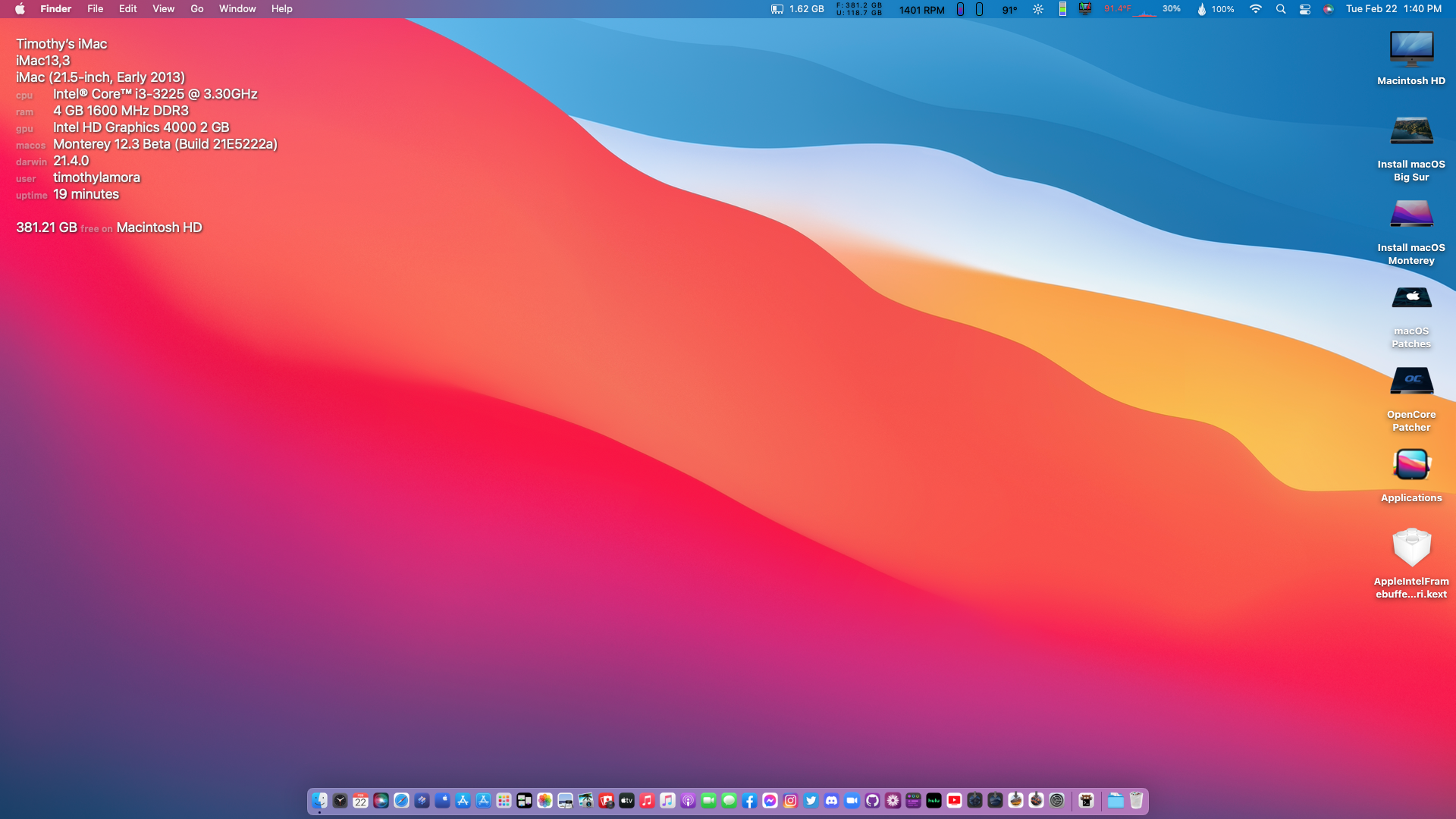Open the Apple menu
Image resolution: width=1456 pixels, height=819 pixels.
[x=20, y=9]
